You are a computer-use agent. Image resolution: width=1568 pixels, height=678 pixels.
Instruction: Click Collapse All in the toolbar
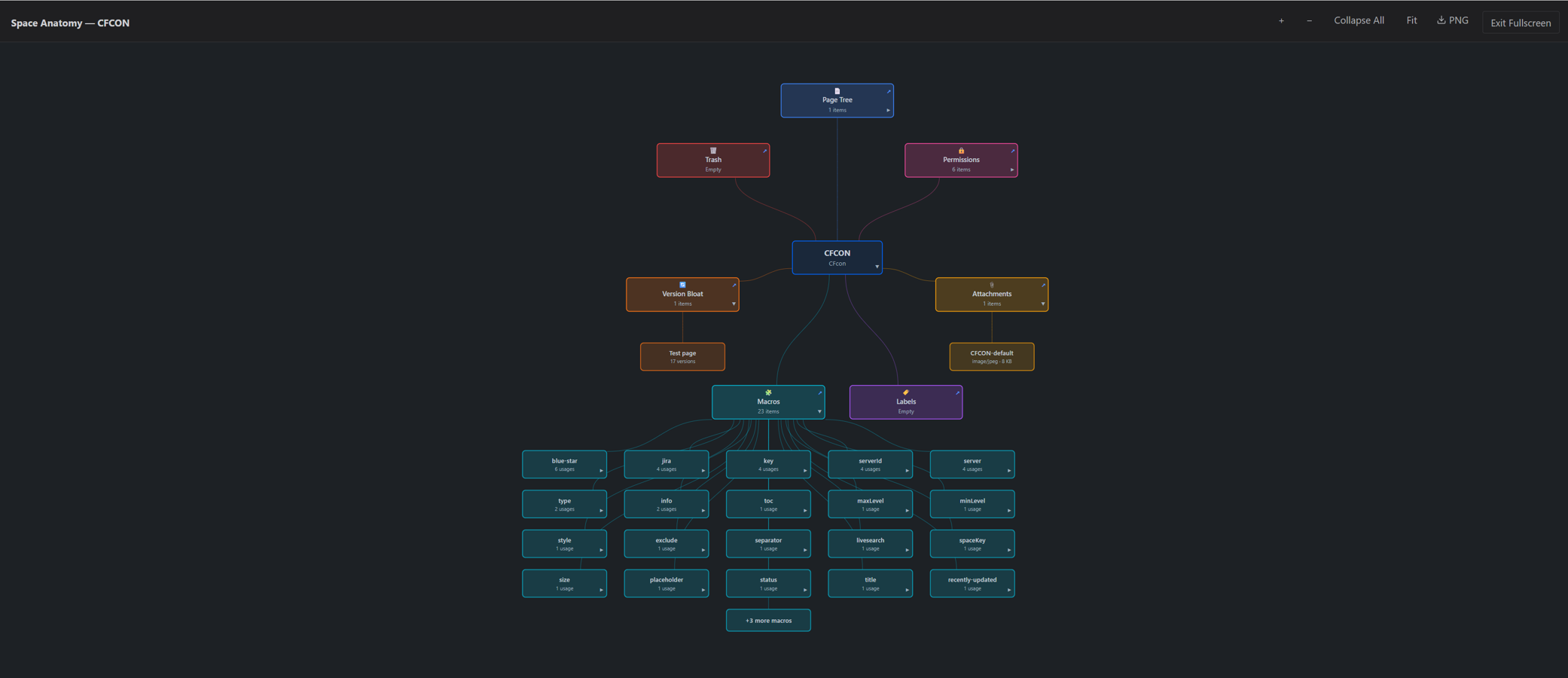1359,21
